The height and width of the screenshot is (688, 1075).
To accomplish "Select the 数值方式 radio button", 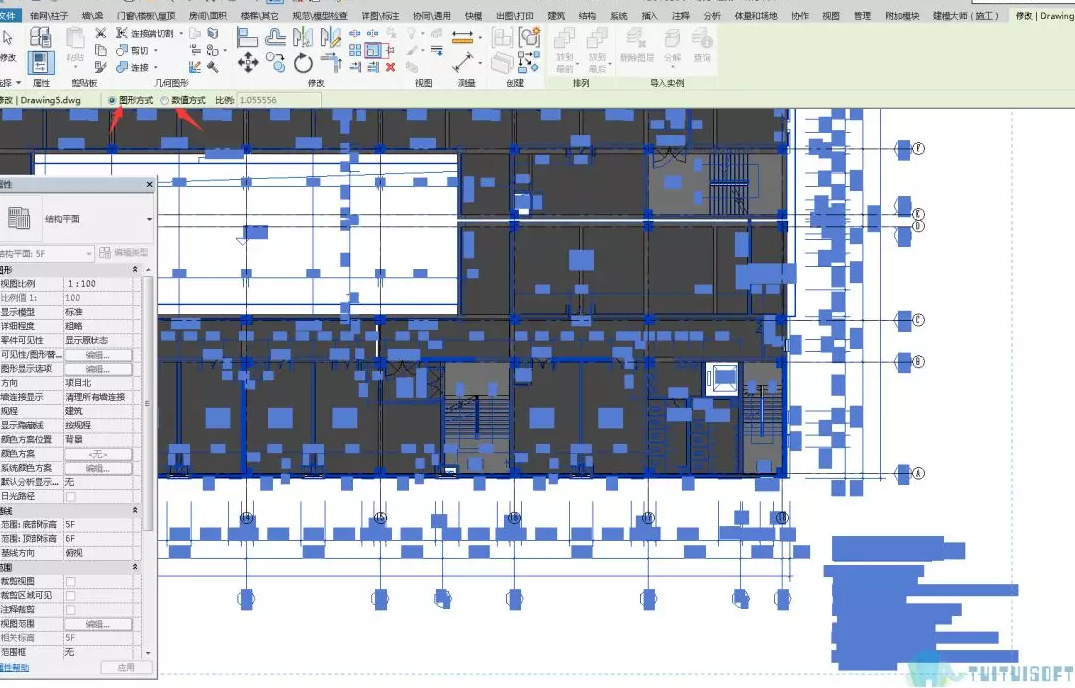I will tap(165, 100).
